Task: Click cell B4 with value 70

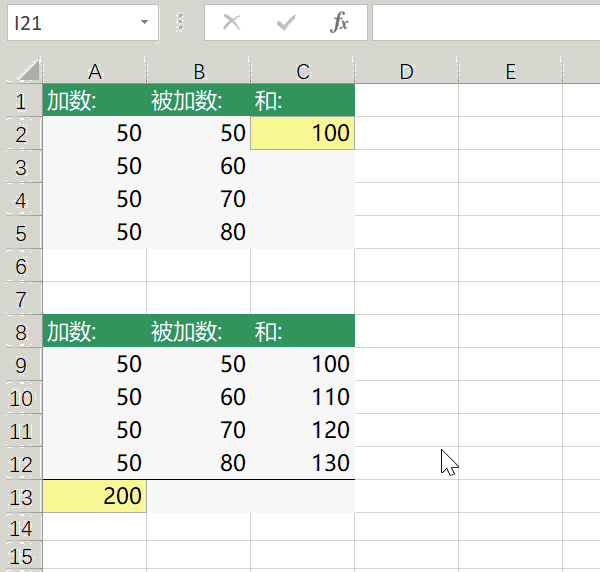Action: (x=199, y=199)
